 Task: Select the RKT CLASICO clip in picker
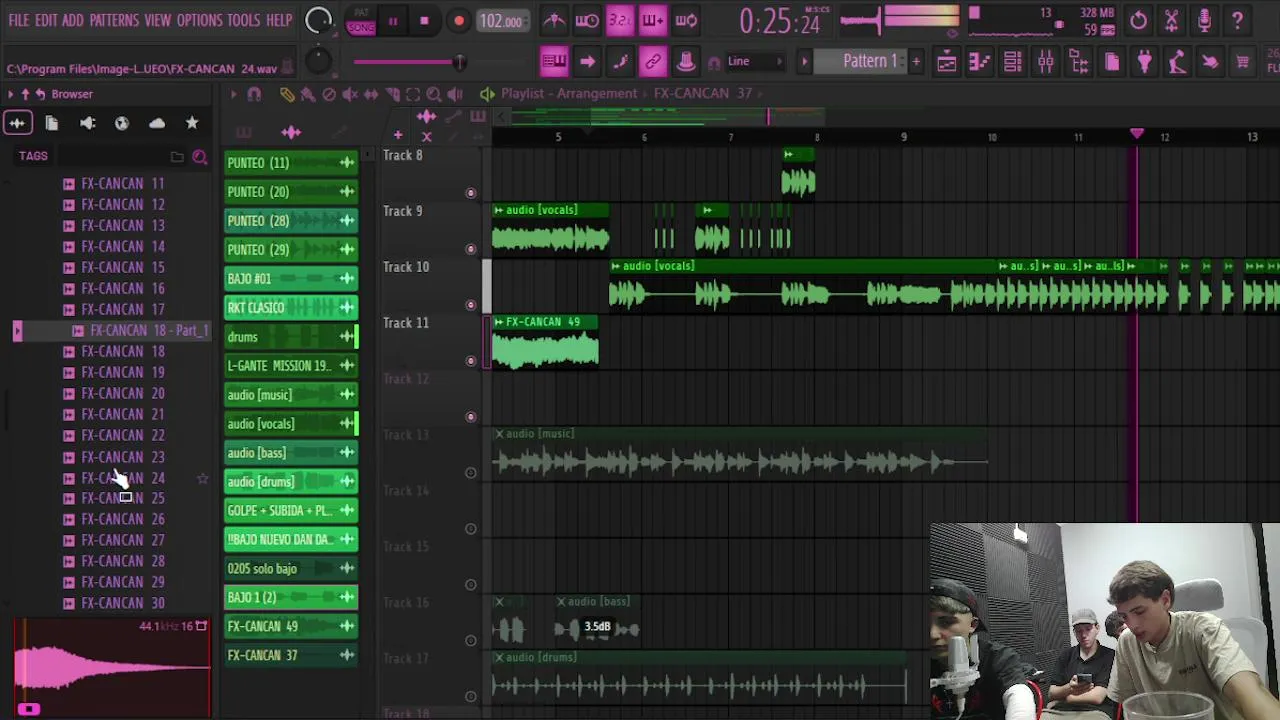(290, 308)
